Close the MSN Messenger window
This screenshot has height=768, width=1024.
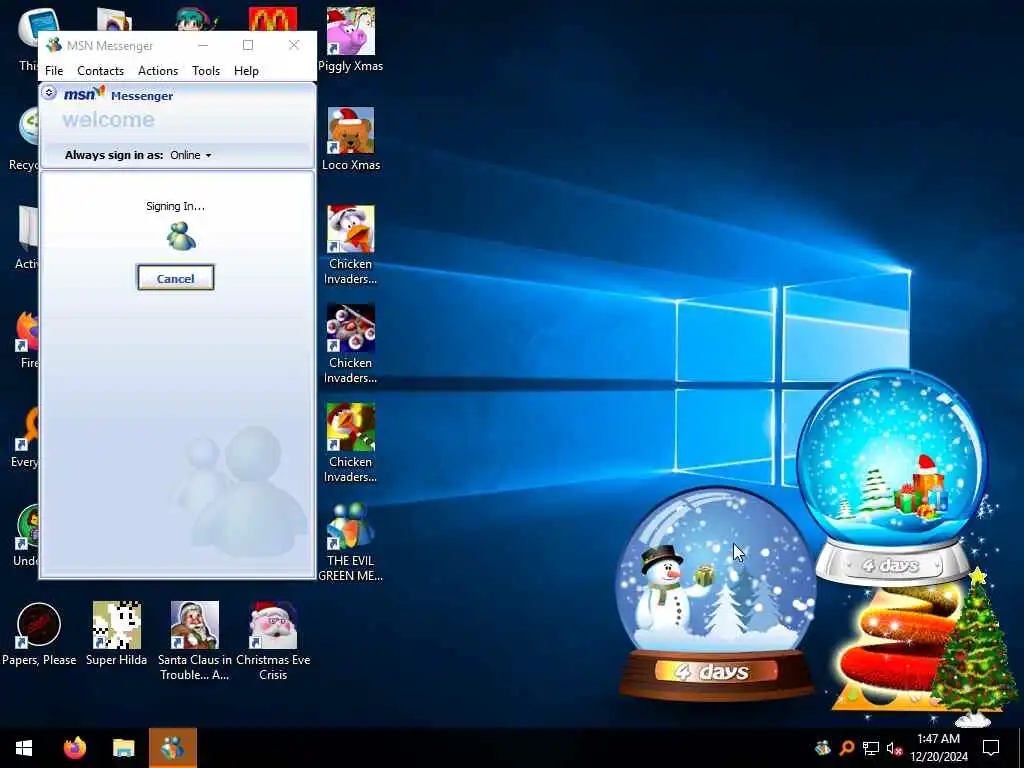coord(294,45)
